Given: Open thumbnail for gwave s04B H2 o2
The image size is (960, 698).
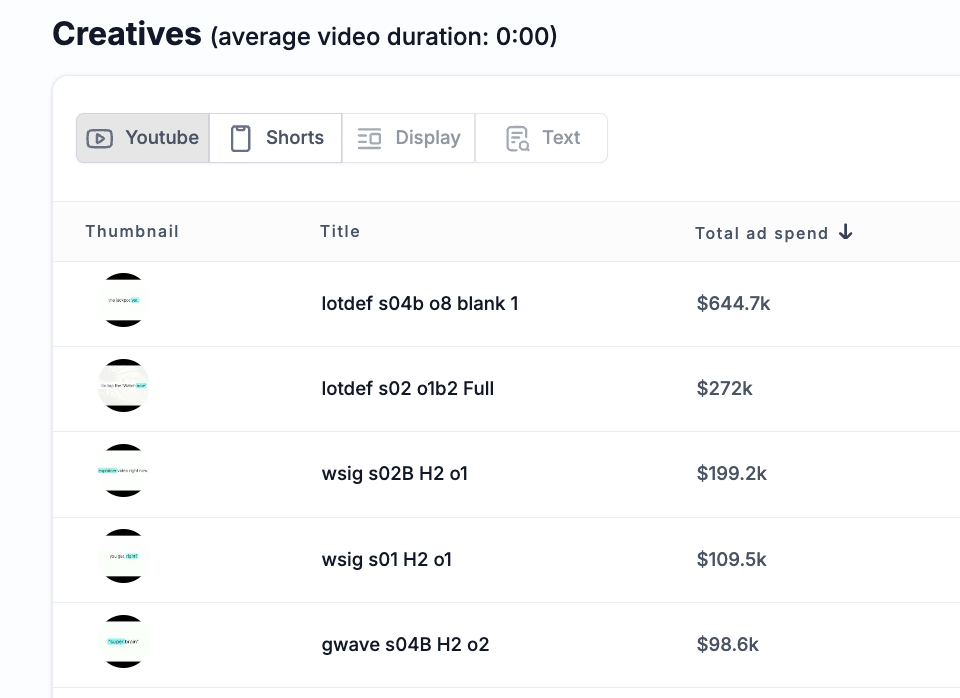Looking at the screenshot, I should (x=124, y=641).
